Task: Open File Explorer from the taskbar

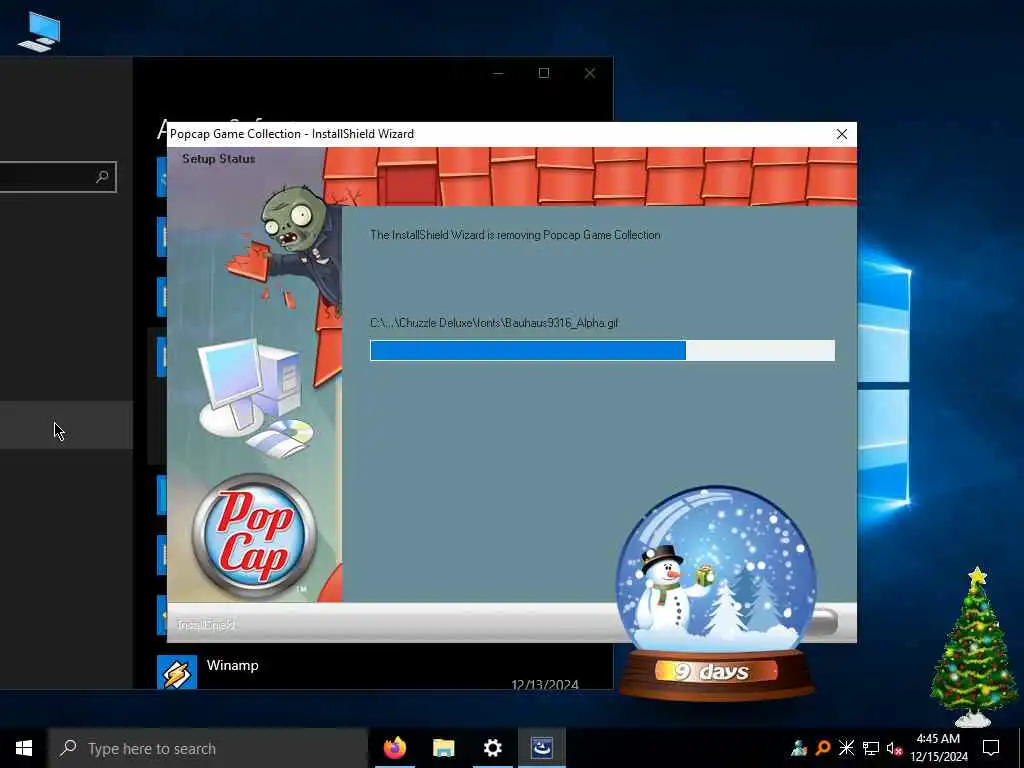Action: click(443, 748)
